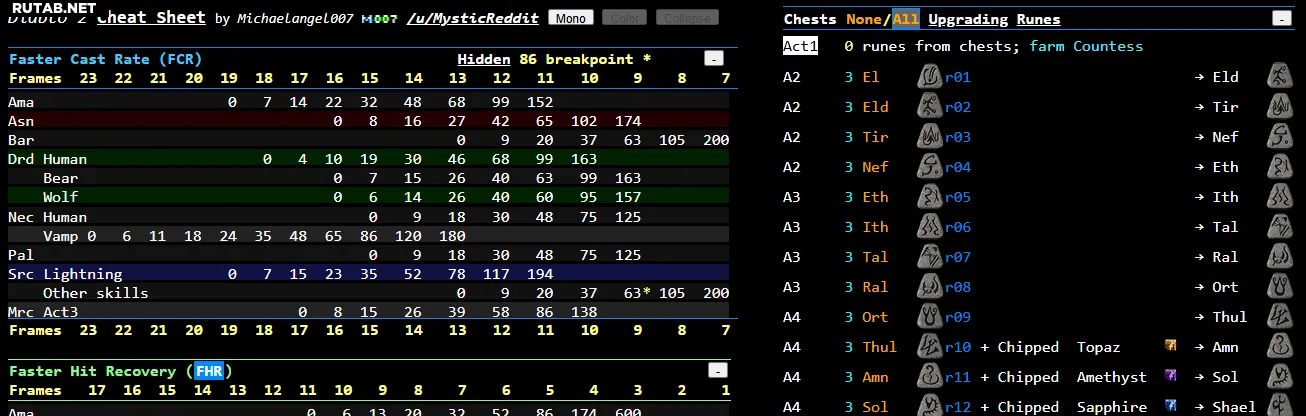Image resolution: width=1306 pixels, height=416 pixels.
Task: Collapse the Faster Hit Recovery section
Action: (717, 371)
